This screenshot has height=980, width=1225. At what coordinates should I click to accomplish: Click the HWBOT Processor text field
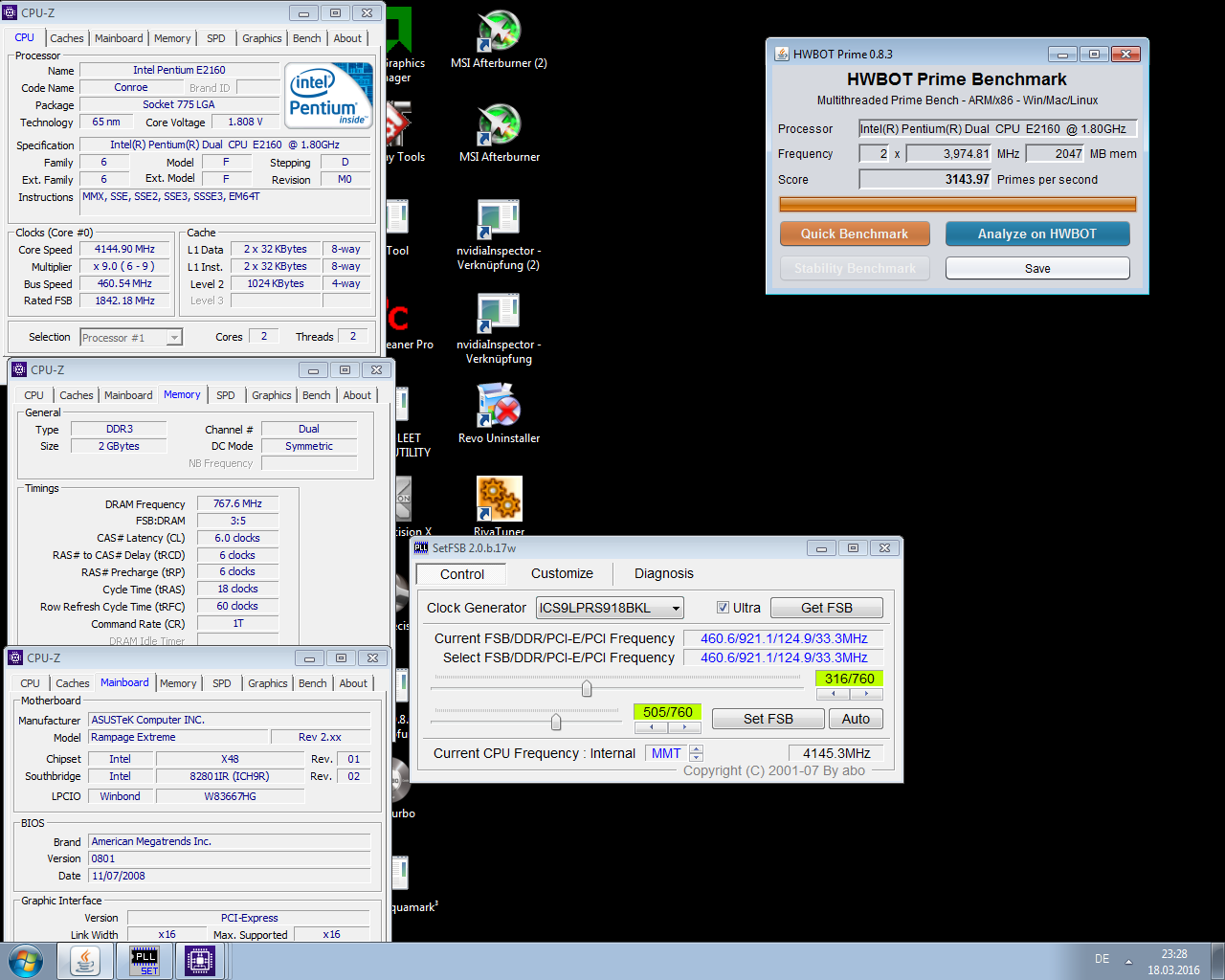[x=997, y=128]
